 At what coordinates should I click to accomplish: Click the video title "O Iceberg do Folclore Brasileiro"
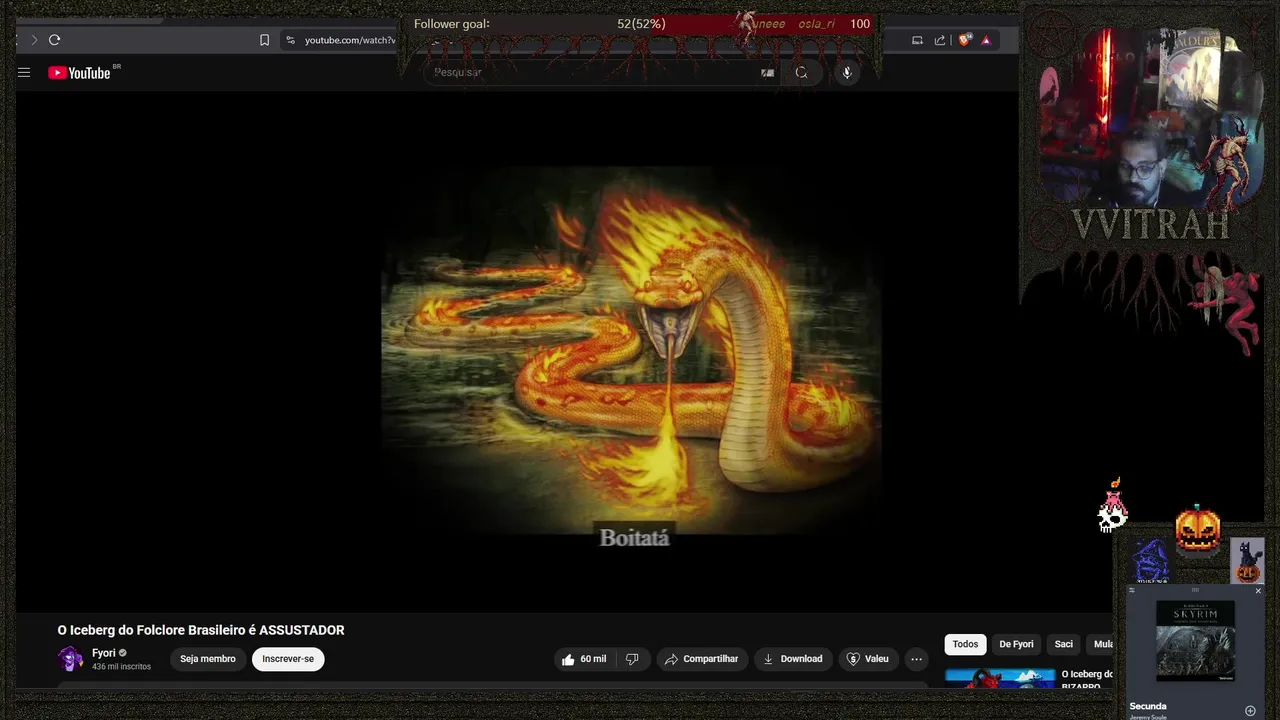tap(201, 630)
